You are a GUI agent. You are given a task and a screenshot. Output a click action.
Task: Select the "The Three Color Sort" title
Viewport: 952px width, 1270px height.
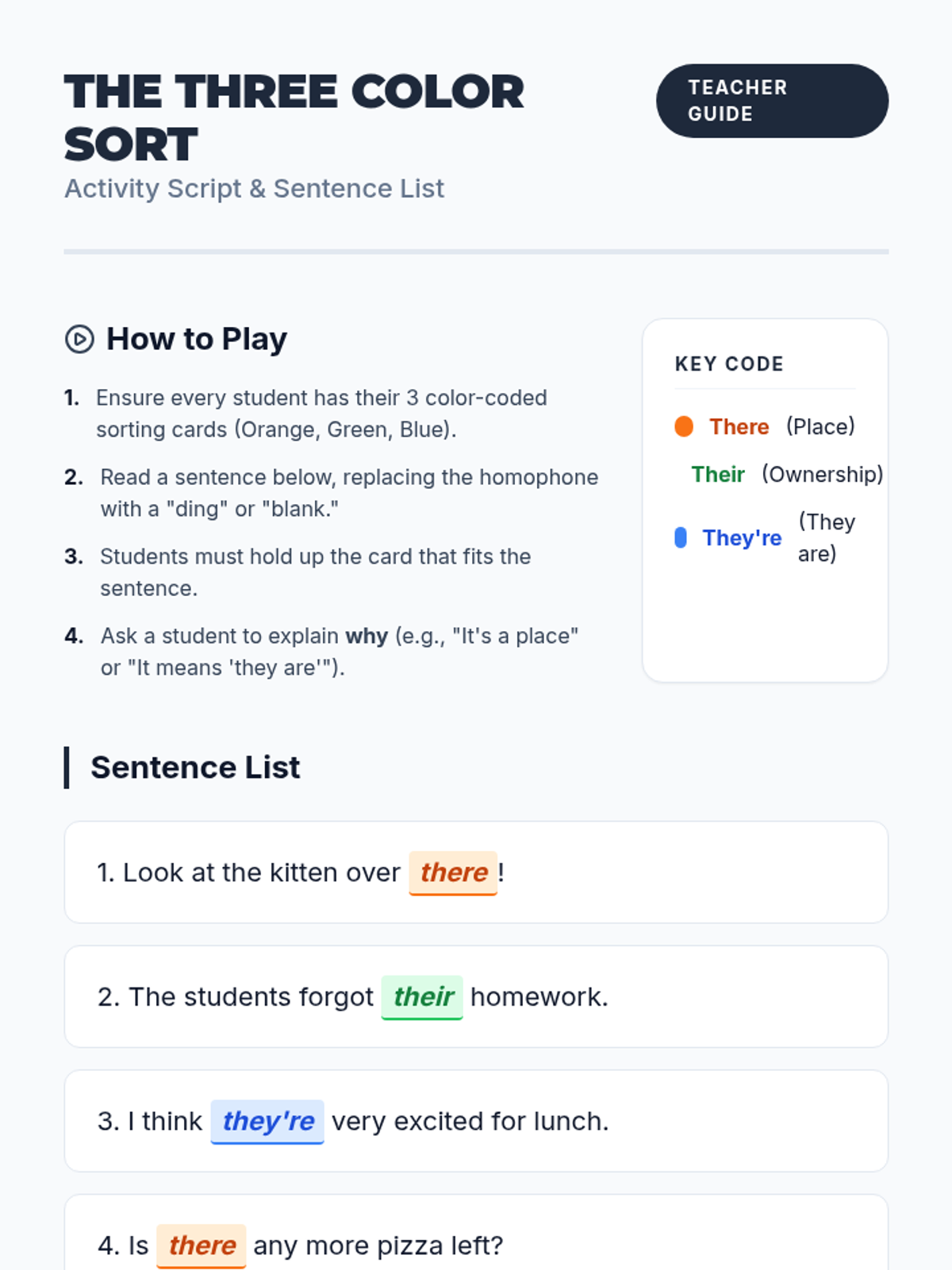click(x=294, y=117)
